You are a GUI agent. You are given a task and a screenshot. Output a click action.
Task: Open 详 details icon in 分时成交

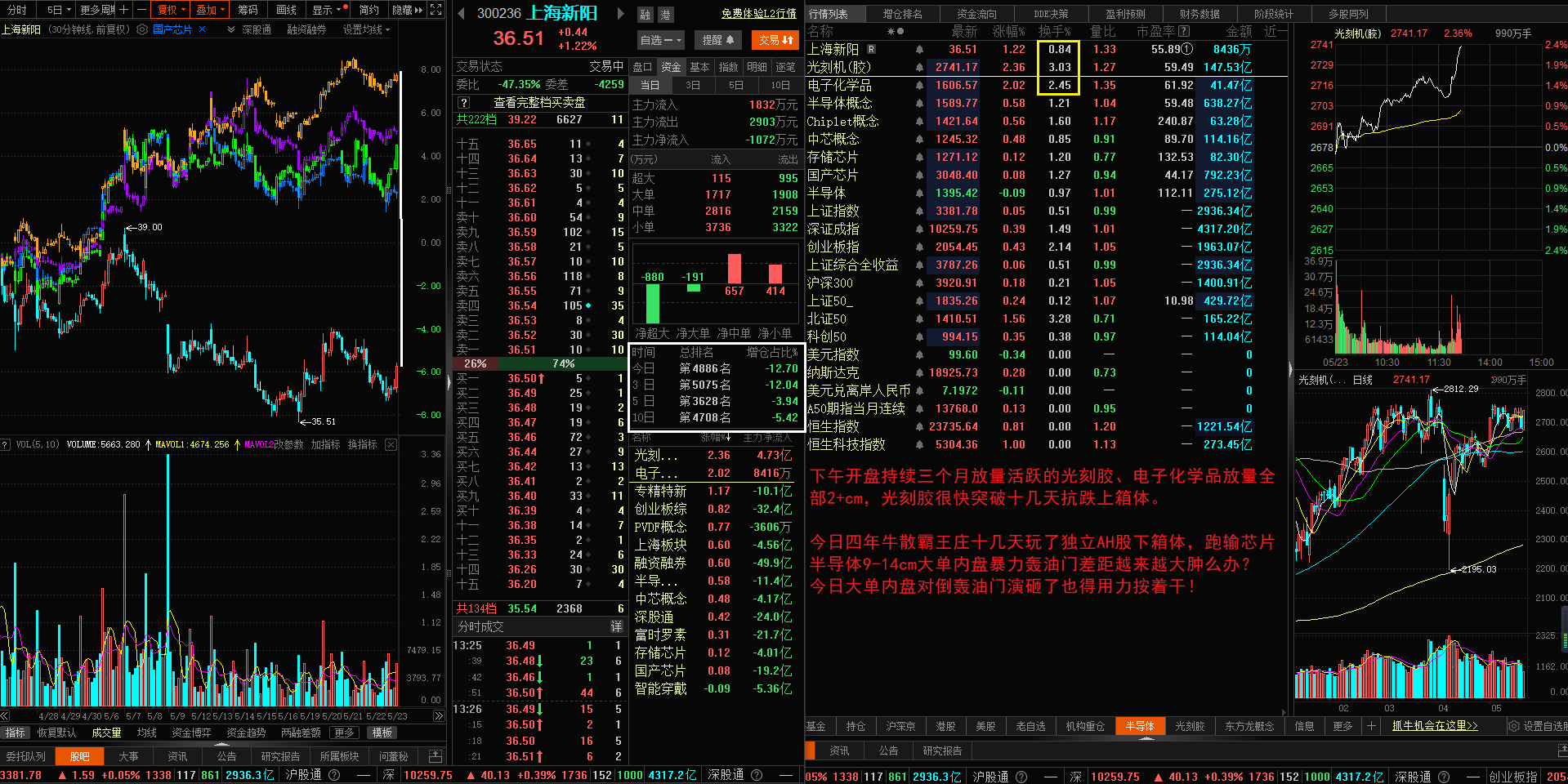tap(617, 626)
